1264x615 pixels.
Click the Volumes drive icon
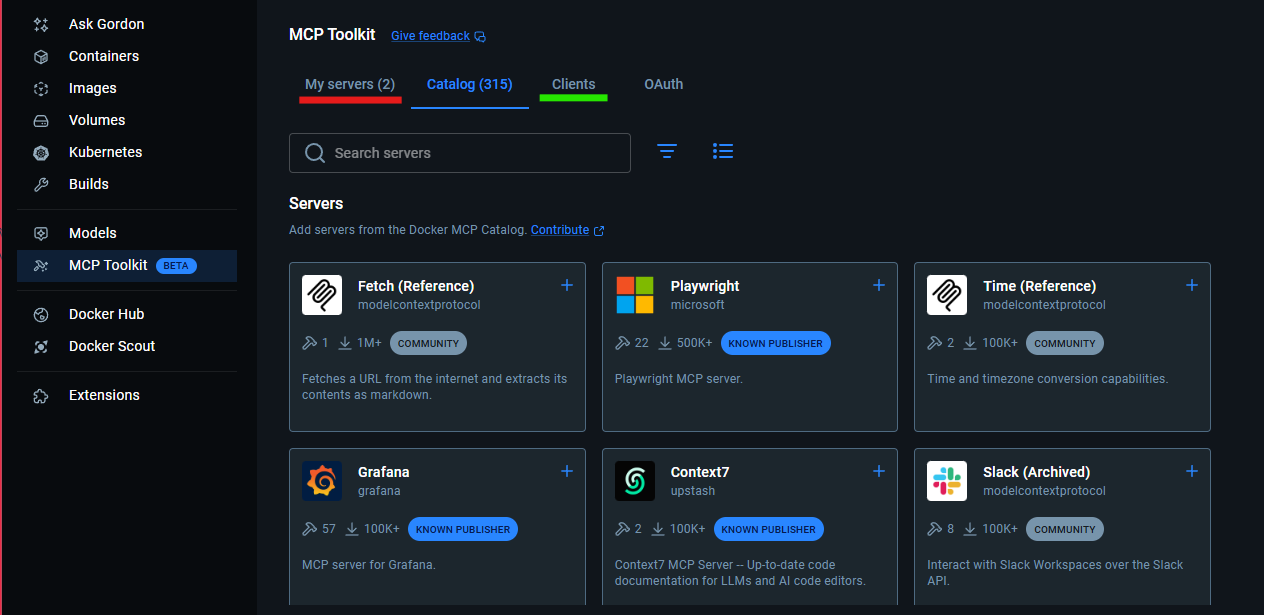point(41,120)
